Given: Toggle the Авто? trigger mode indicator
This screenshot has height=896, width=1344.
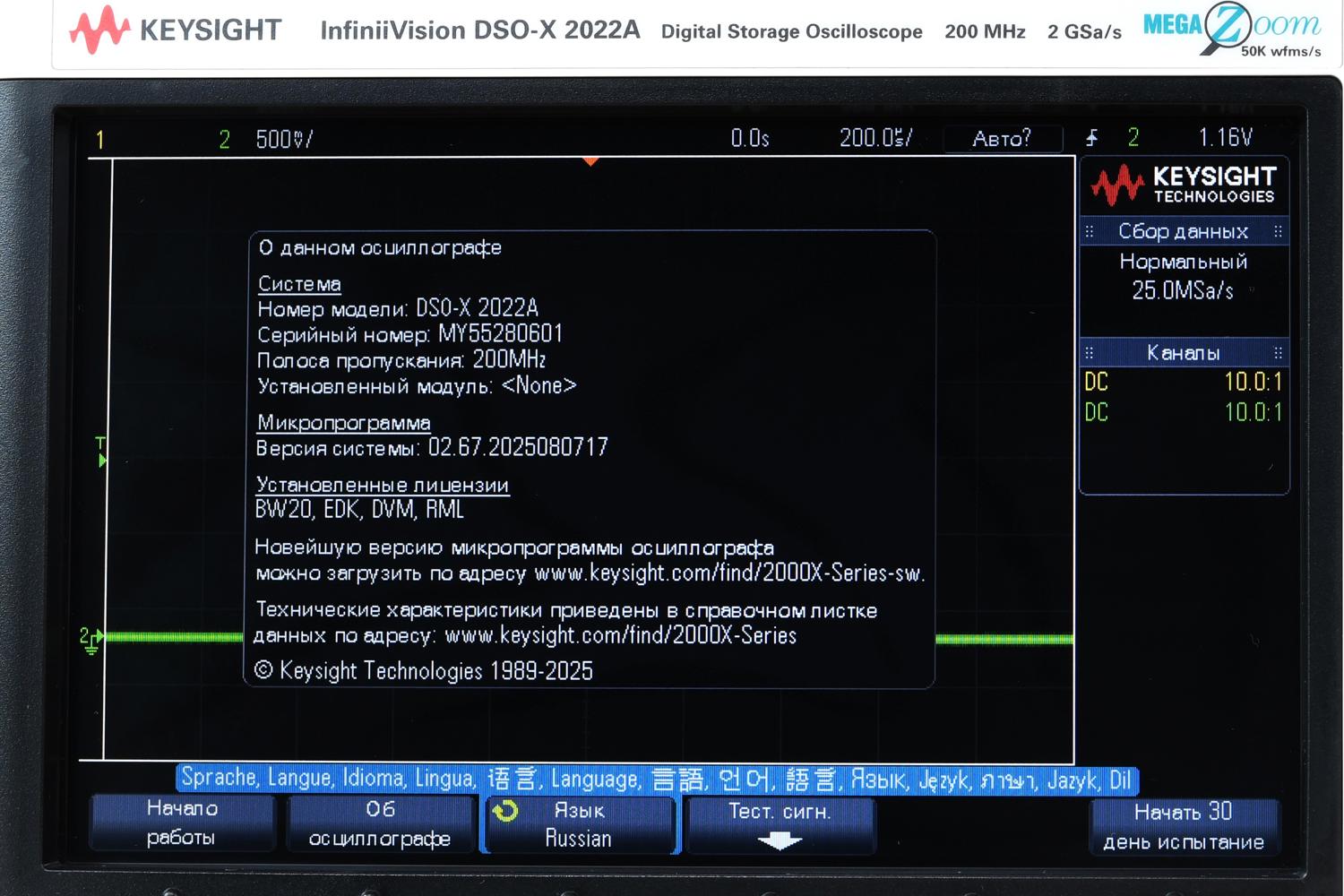Looking at the screenshot, I should point(1002,138).
